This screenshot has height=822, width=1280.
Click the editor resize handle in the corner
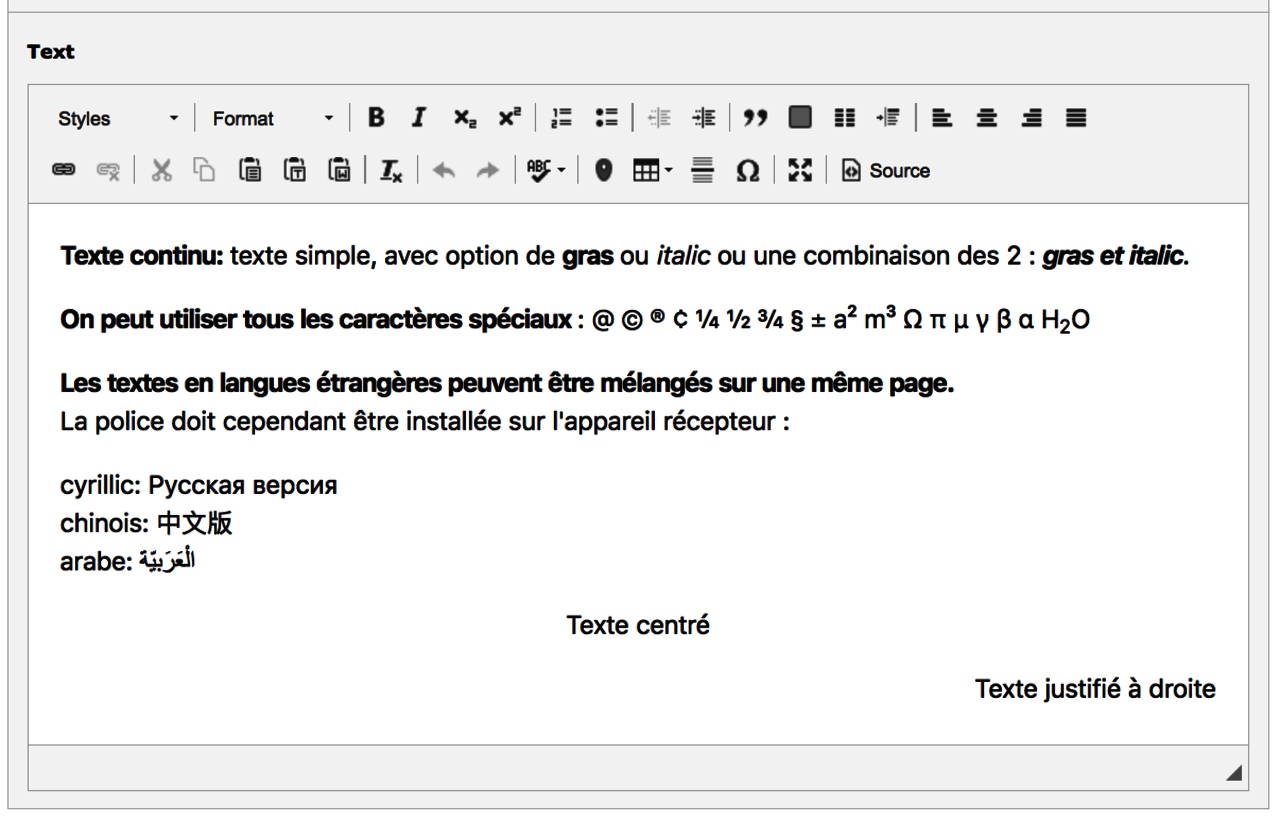[1233, 773]
